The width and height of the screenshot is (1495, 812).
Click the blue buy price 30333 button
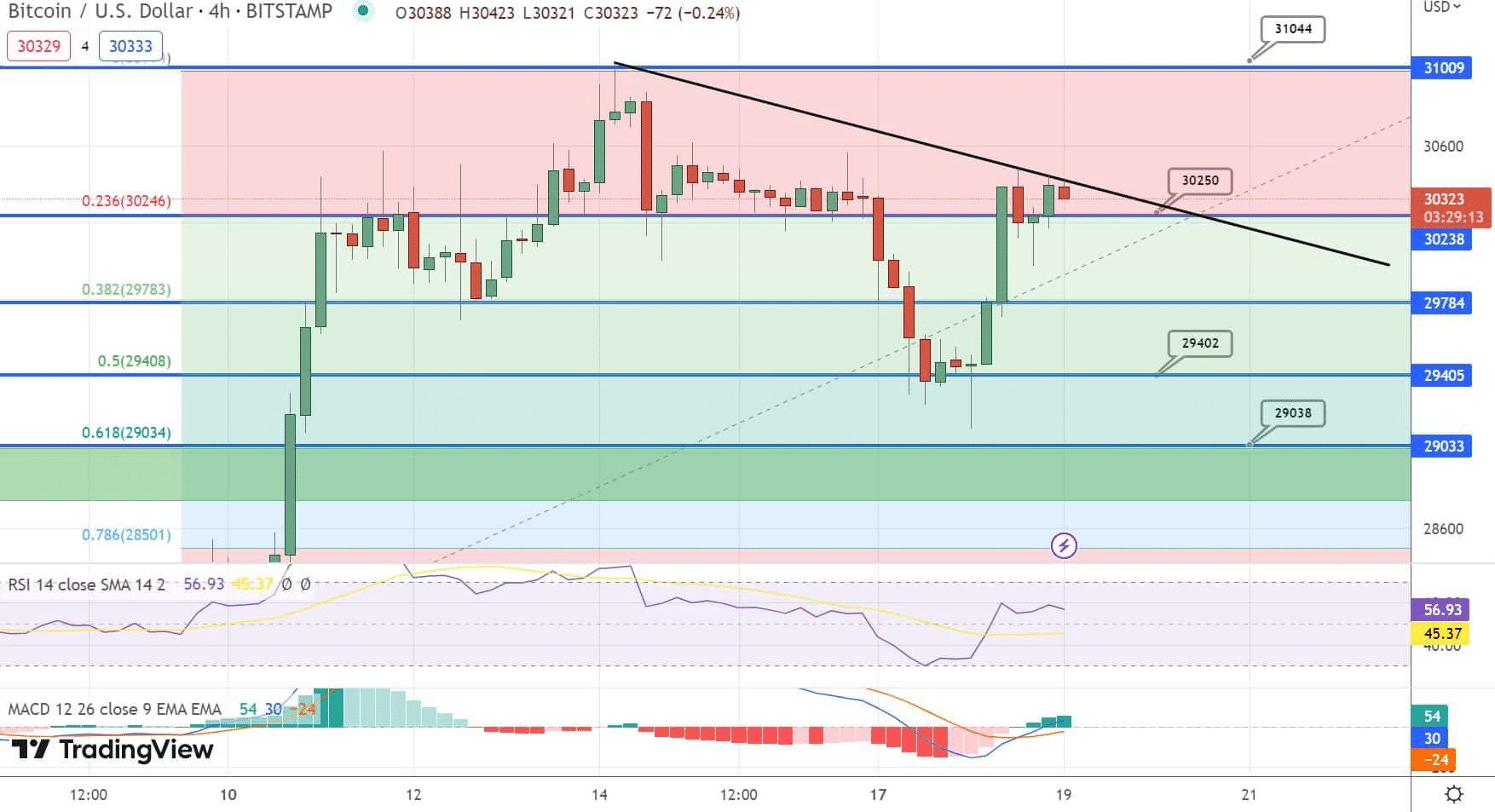tap(130, 46)
